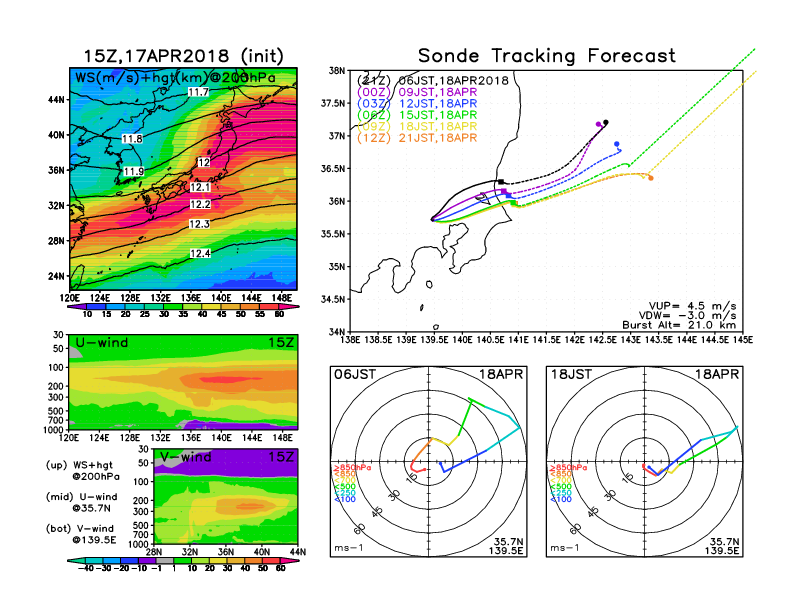Viewport: 792px width, 612px height.
Task: Select green legend entry "(06Z) 15JST,18APR"
Action: (417, 115)
